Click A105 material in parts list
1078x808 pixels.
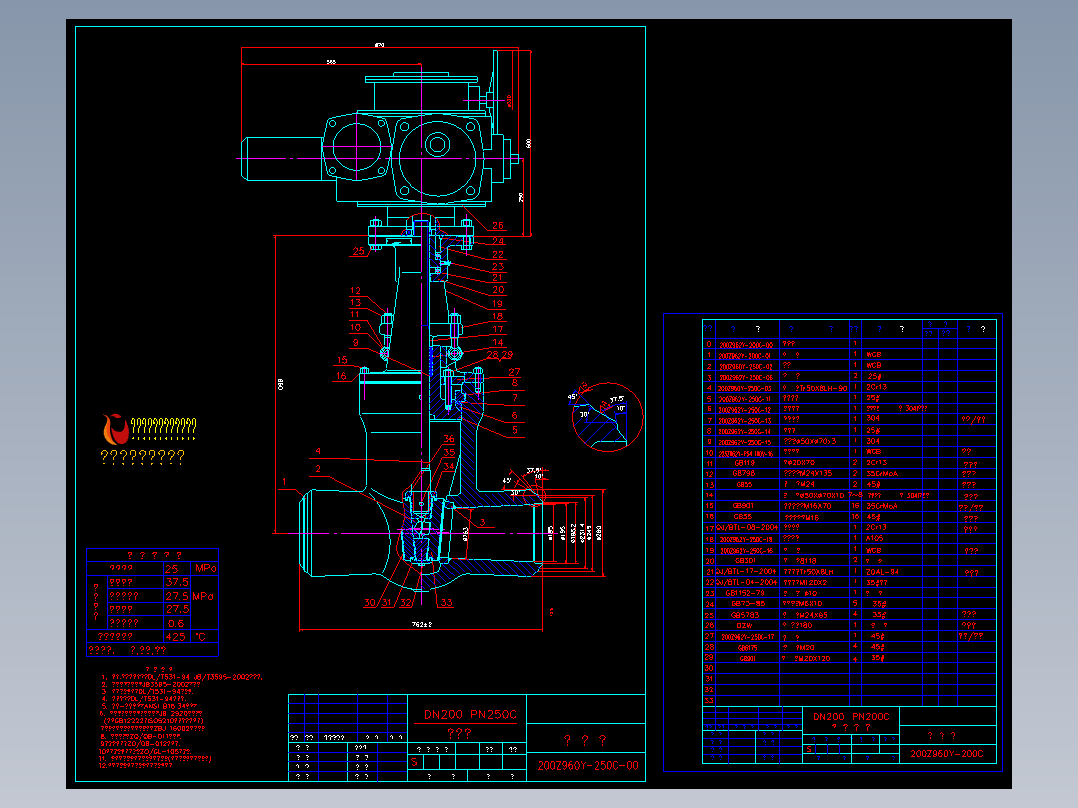874,538
